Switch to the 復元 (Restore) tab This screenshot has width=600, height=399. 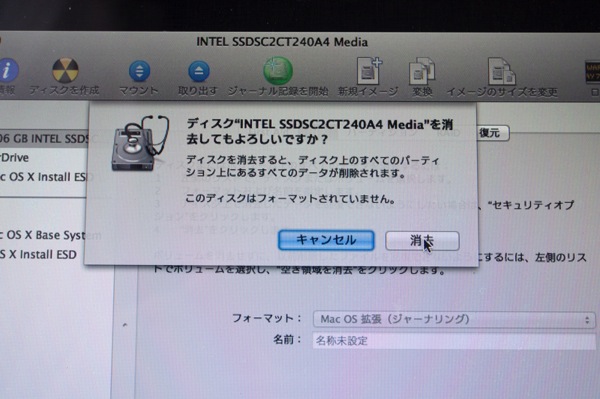[x=492, y=133]
